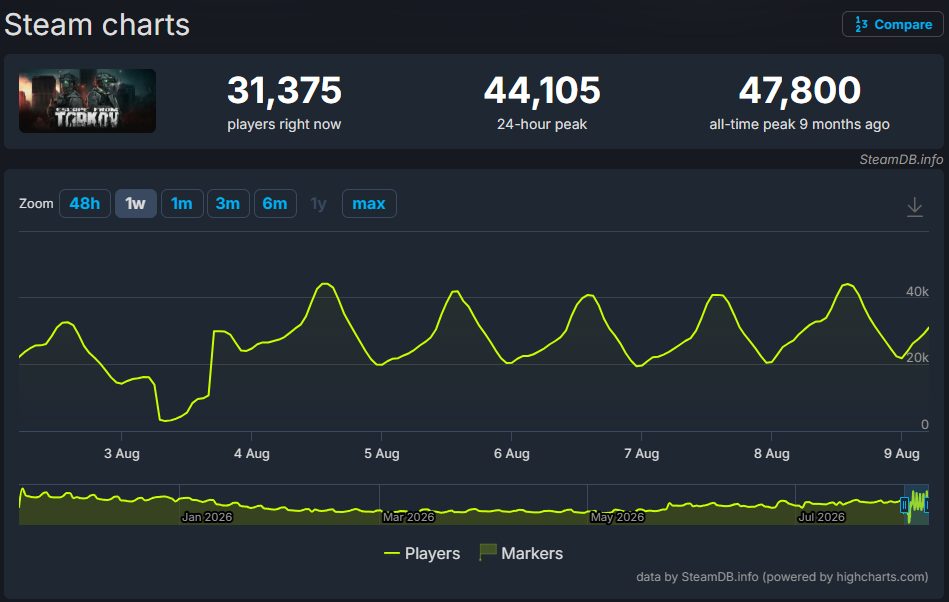This screenshot has width=949, height=602.
Task: Set chart zoom to 48h
Action: click(85, 203)
